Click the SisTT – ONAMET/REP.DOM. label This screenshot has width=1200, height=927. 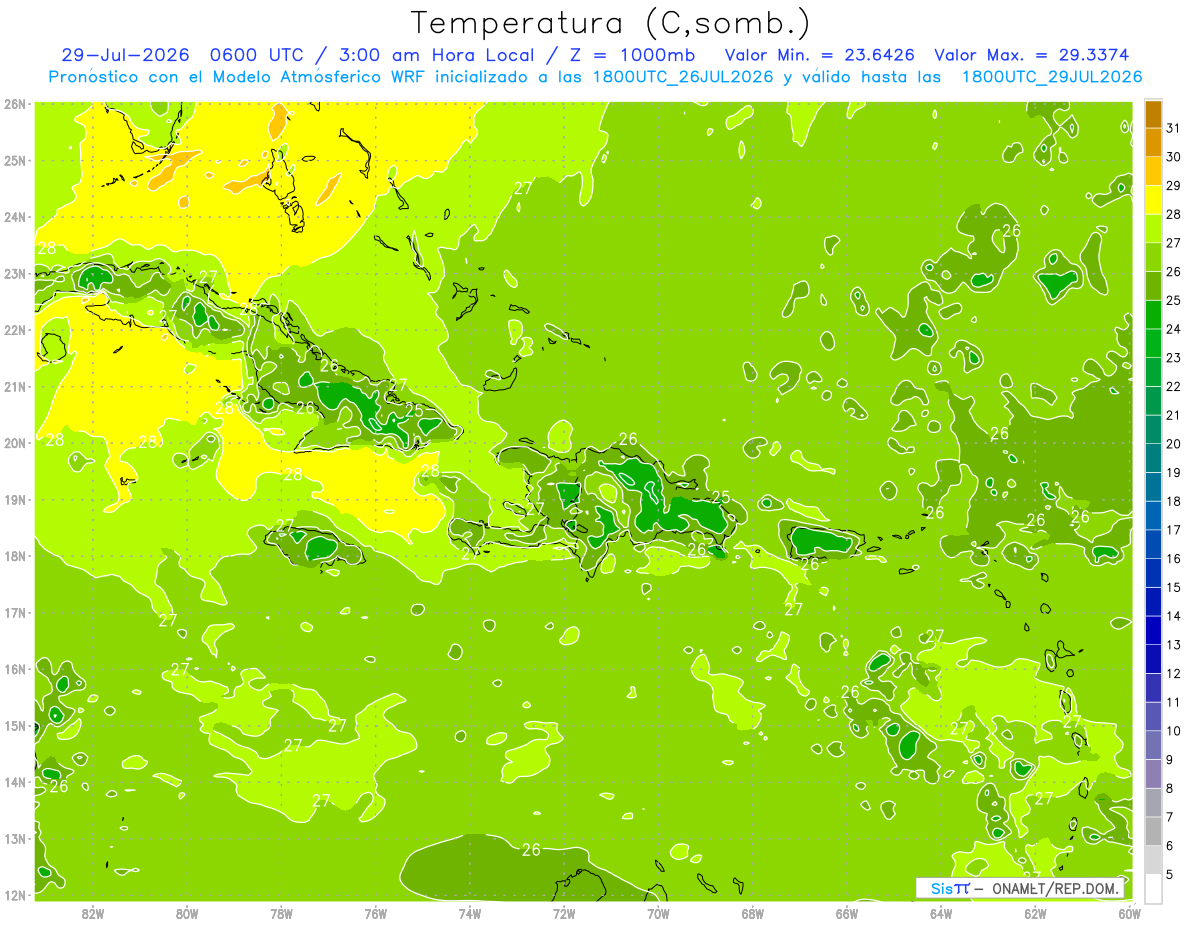point(1019,888)
